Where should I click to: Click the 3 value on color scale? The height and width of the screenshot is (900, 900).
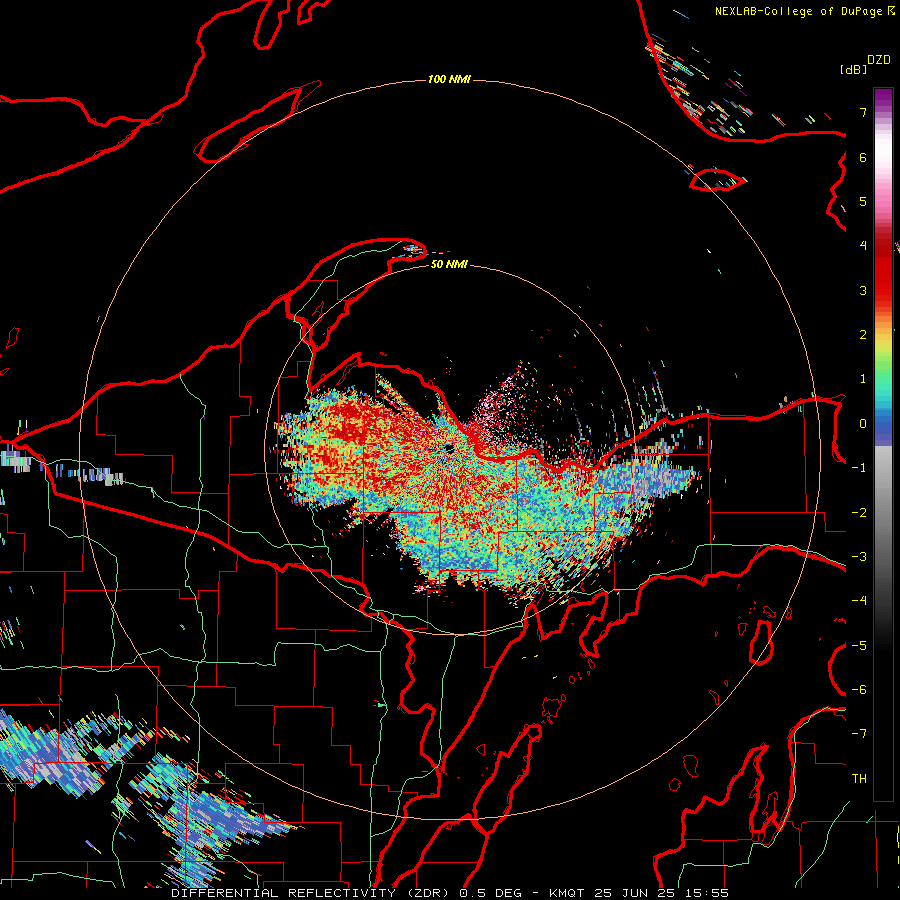click(863, 290)
